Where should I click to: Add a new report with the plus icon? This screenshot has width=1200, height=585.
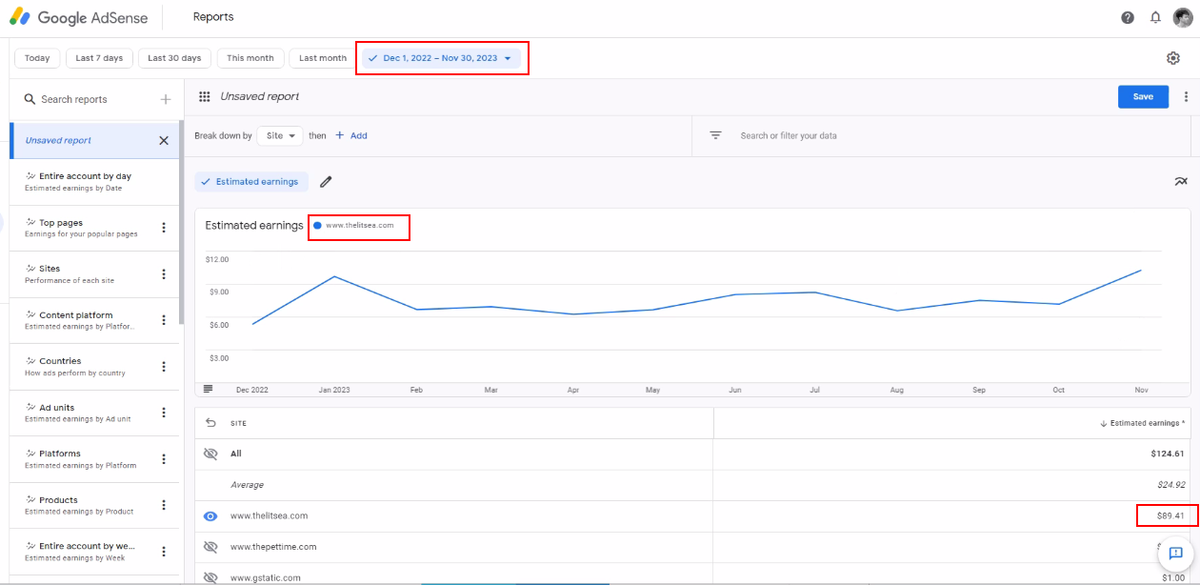(x=166, y=99)
